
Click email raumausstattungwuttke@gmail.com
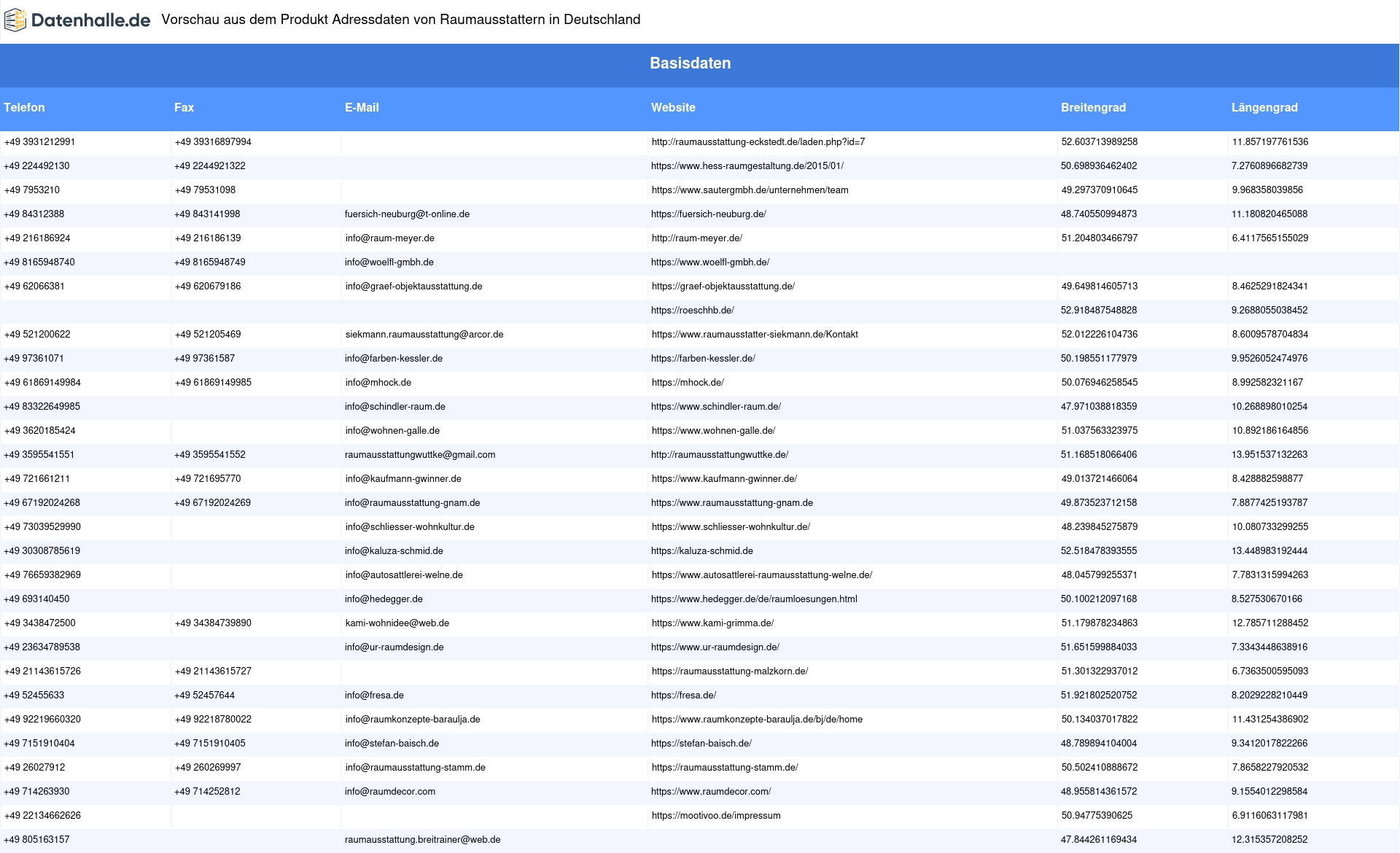(x=420, y=455)
